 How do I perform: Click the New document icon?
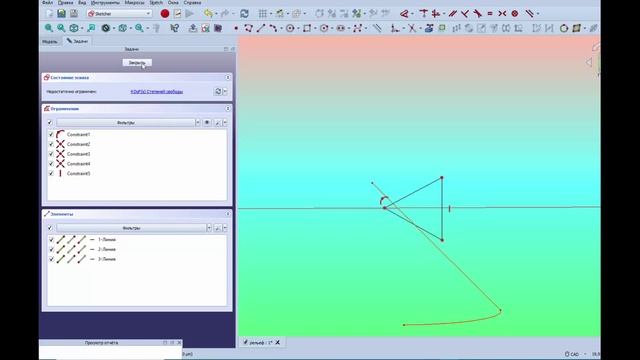click(49, 13)
